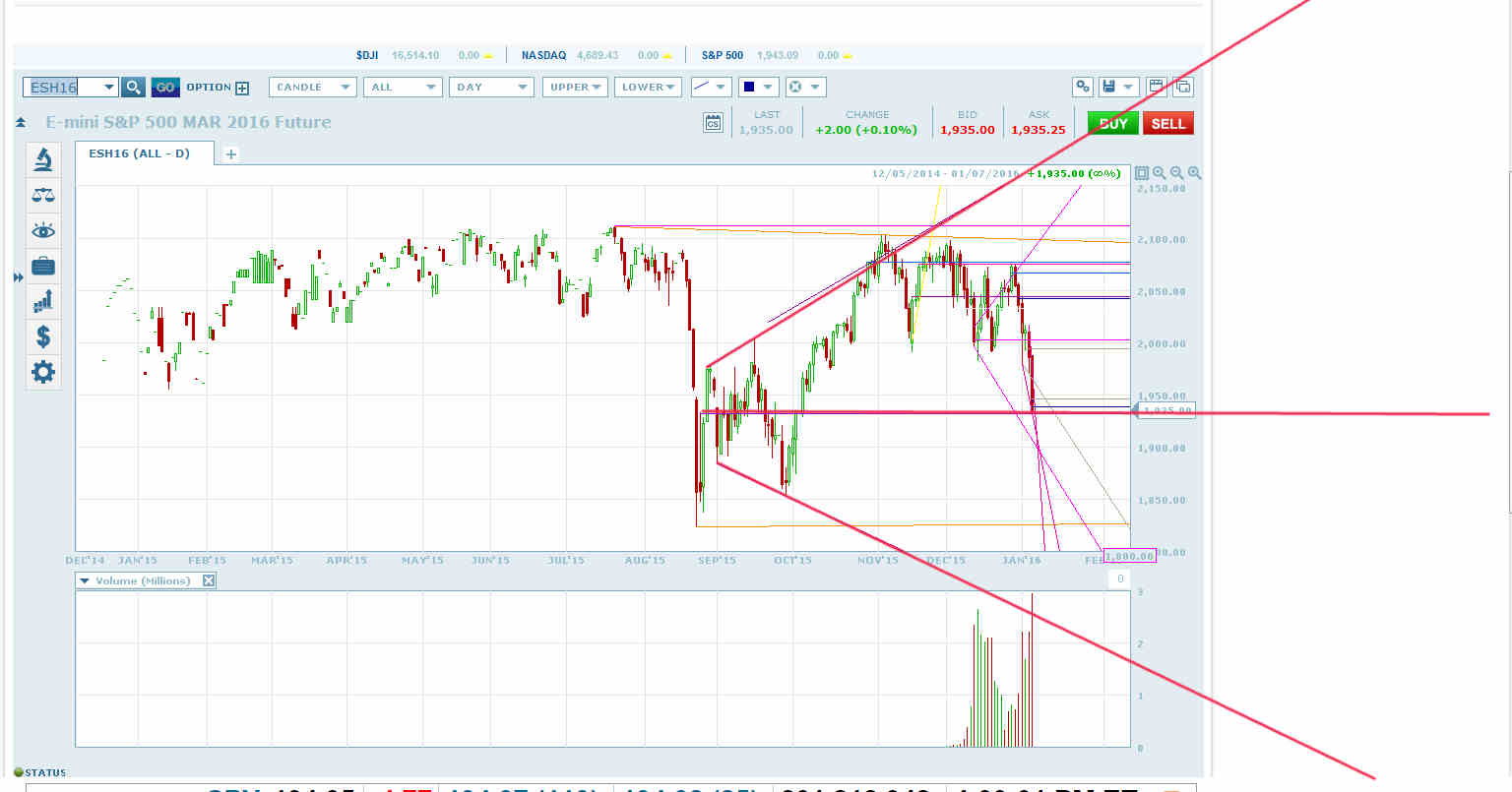Open the save options dropdown arrow
This screenshot has height=792, width=1512.
(x=1129, y=87)
